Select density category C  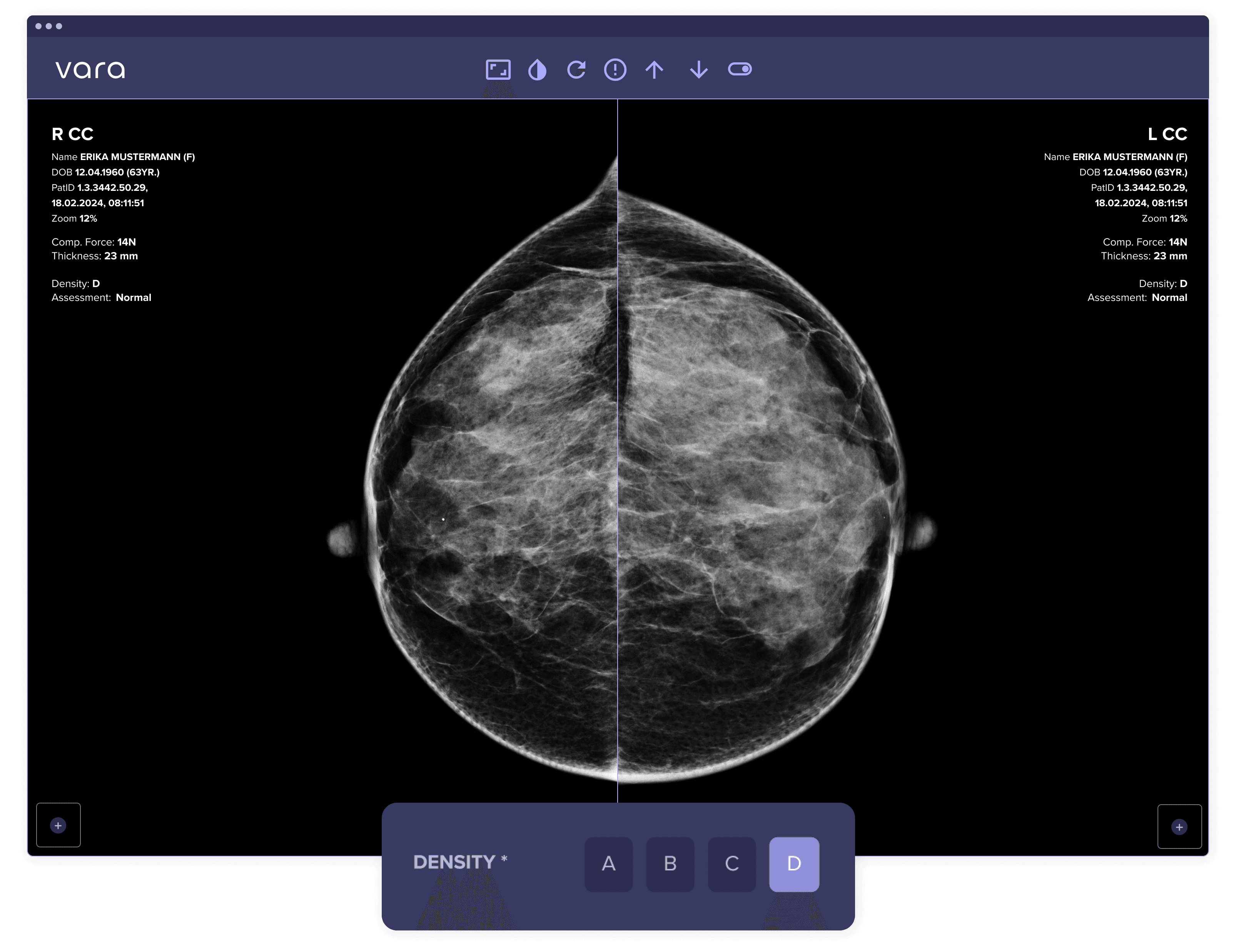732,864
